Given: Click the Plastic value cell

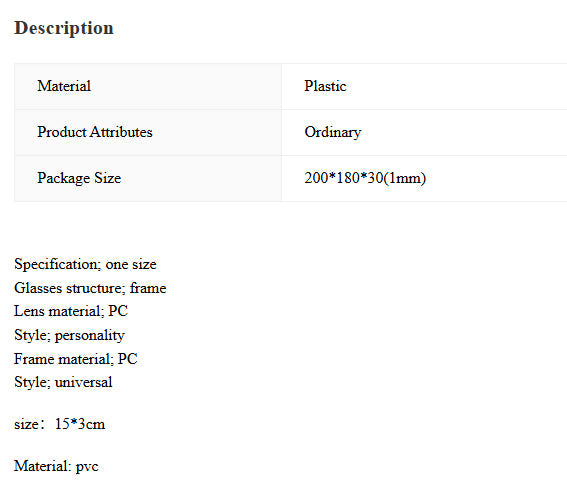Looking at the screenshot, I should 424,86.
